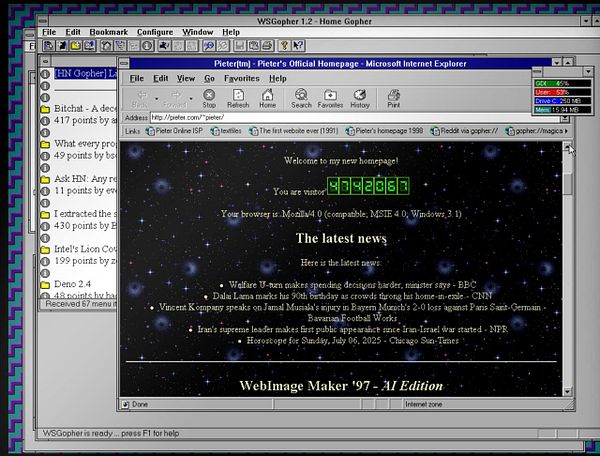Screen dimensions: 600x456
Task: Click the arrow-with-question-mark context help icon
Action: (298, 46)
